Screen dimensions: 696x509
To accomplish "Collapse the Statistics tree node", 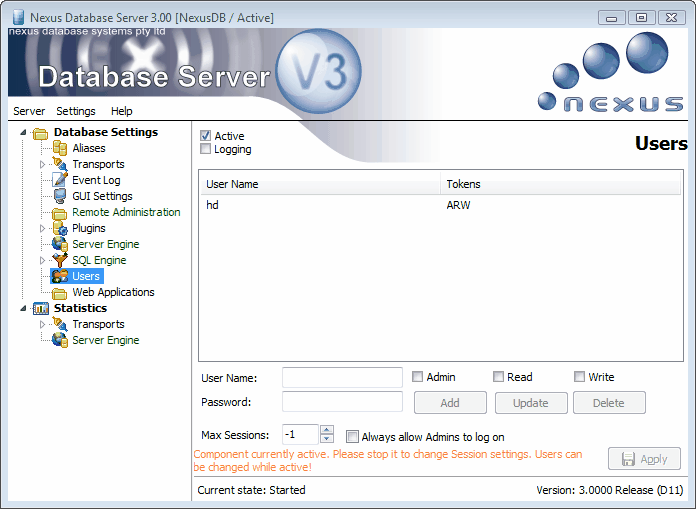I will 24,308.
